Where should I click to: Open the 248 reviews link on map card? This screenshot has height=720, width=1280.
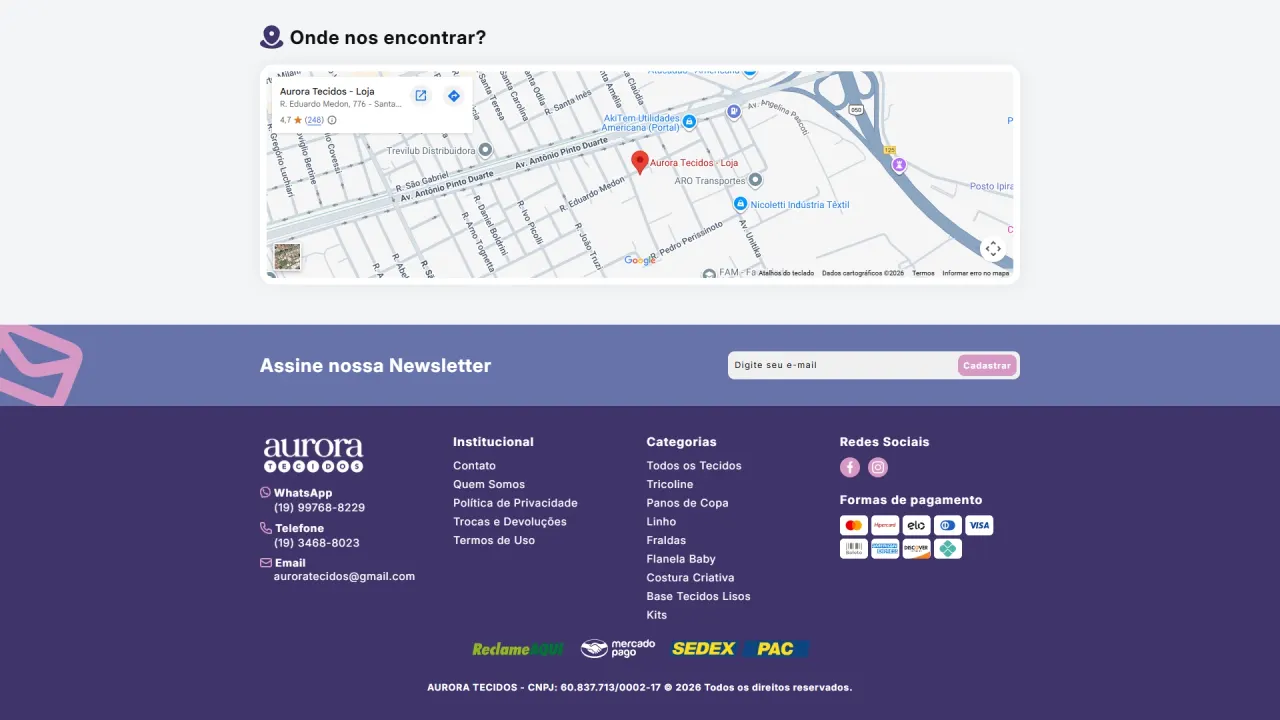[x=314, y=120]
